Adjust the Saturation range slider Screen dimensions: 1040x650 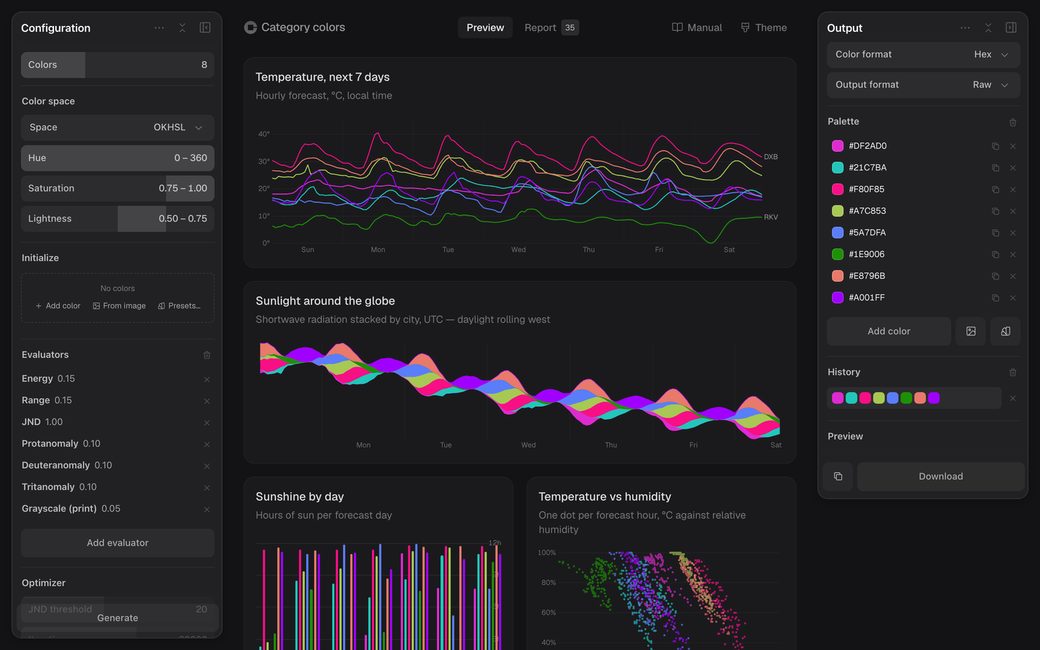[x=117, y=188]
